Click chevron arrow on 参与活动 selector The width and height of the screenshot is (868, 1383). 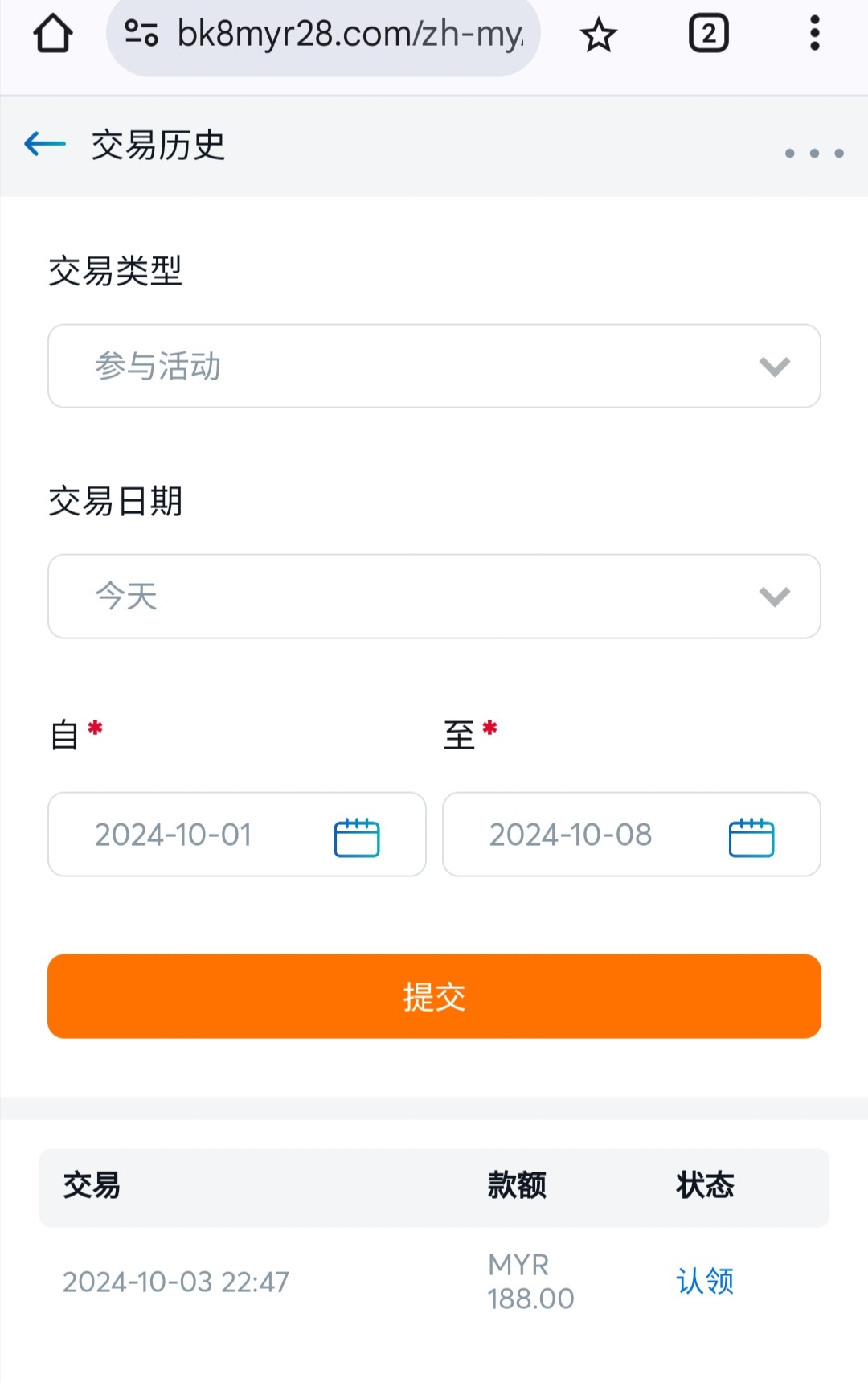tap(774, 367)
